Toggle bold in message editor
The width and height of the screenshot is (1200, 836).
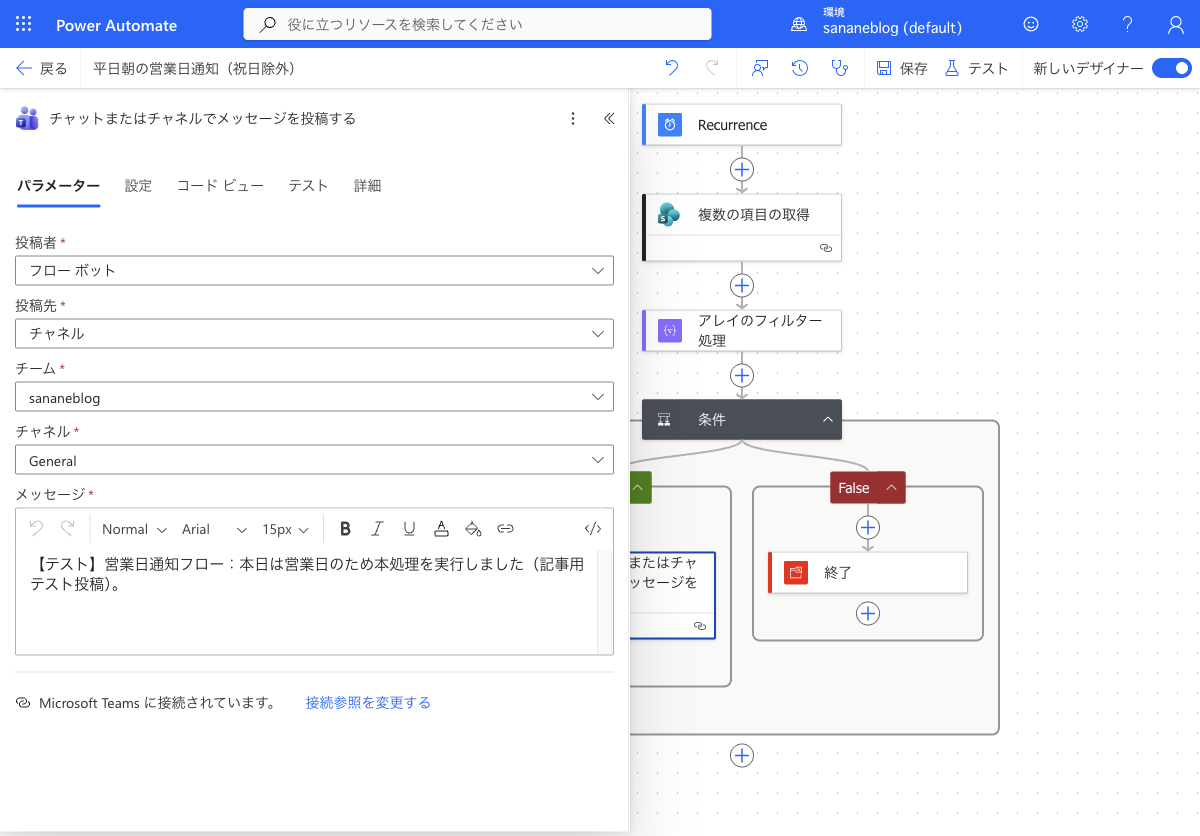[x=345, y=529]
